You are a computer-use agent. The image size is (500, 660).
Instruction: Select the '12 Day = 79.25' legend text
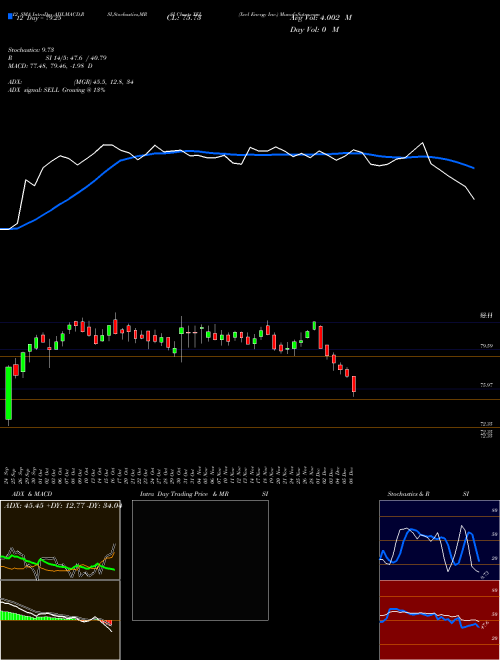[37, 18]
